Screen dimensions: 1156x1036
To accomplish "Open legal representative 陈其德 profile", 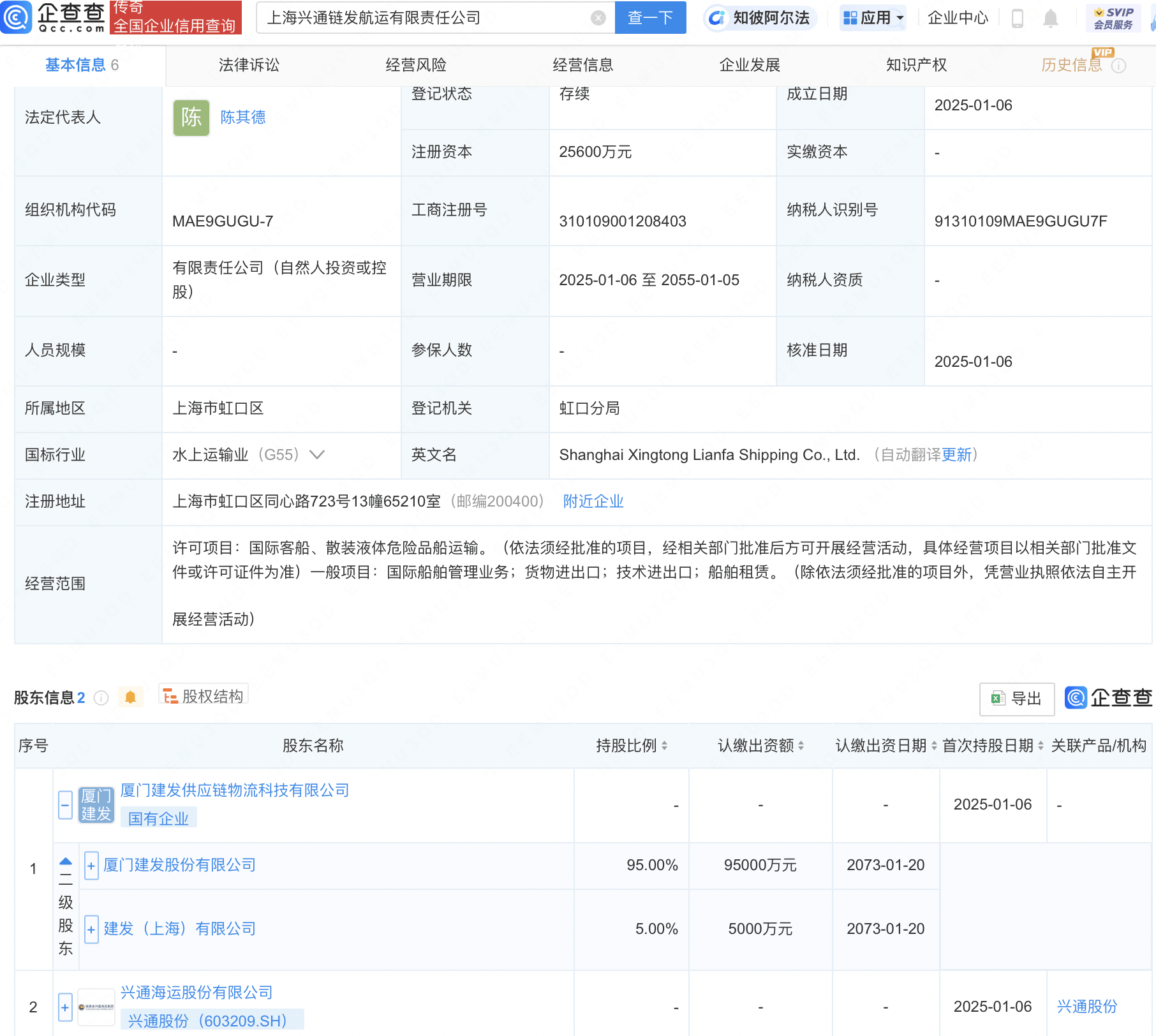I will click(243, 117).
